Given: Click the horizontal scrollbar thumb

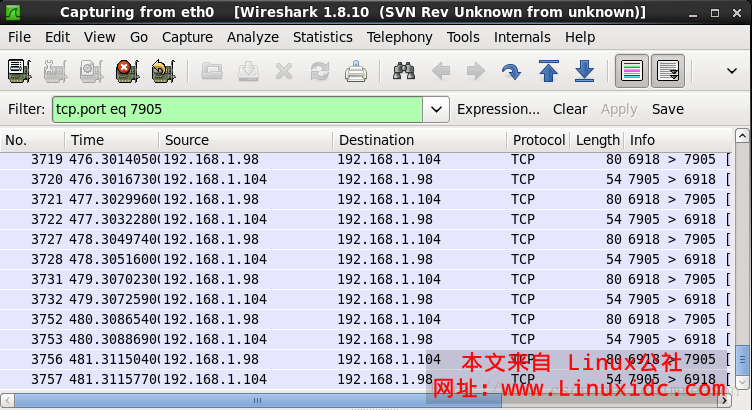Looking at the screenshot, I should click(x=258, y=400).
